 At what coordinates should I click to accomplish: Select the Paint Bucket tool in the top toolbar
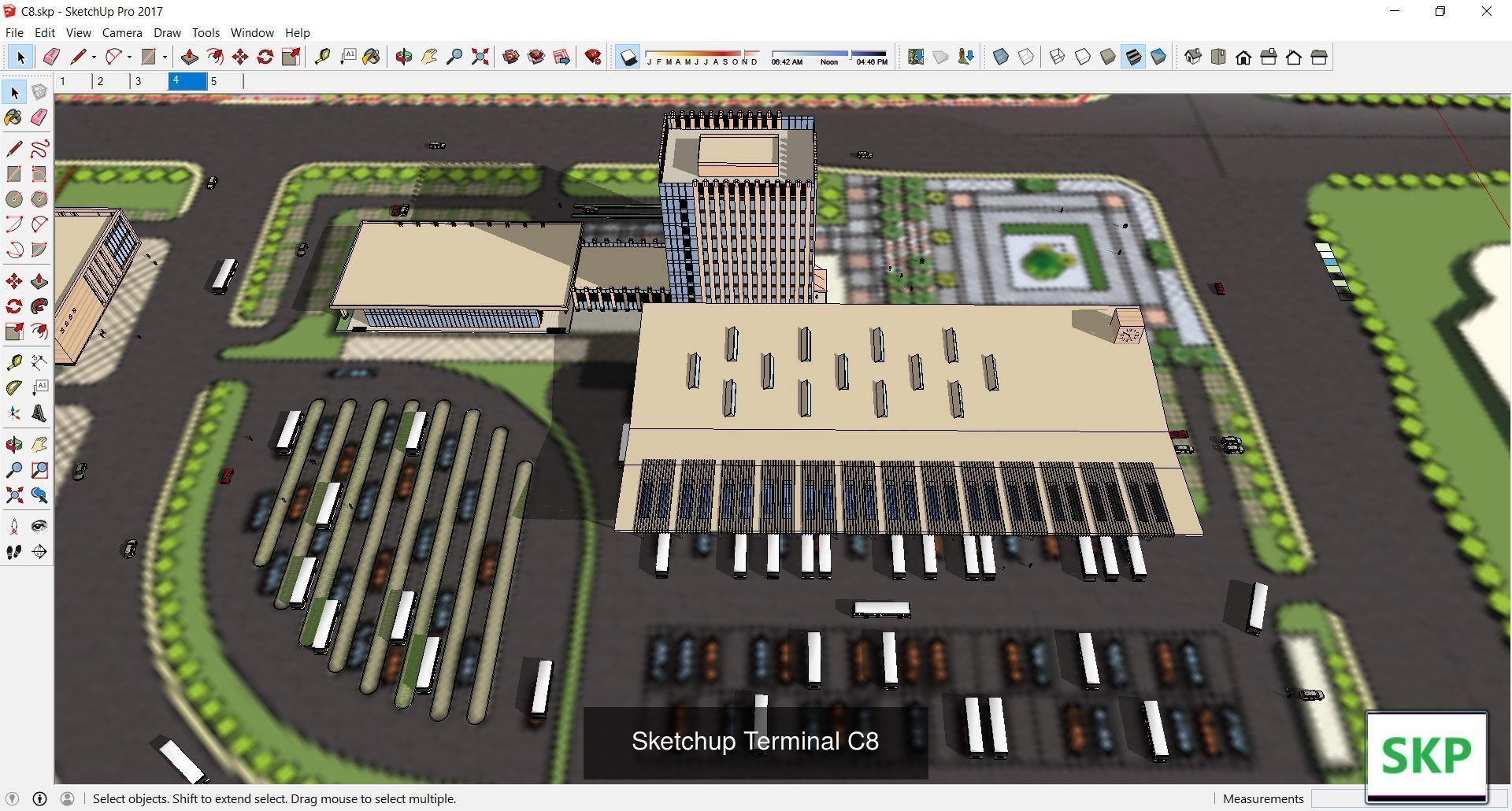pyautogui.click(x=371, y=57)
